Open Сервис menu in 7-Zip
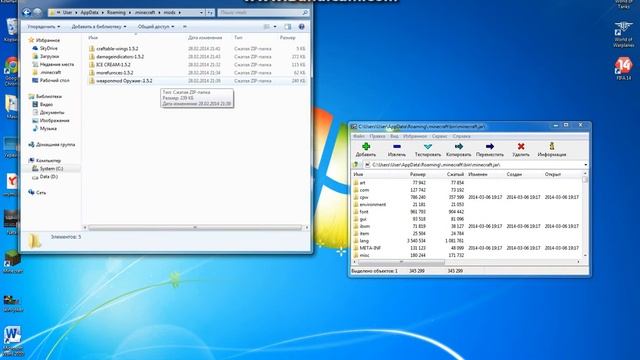 pyautogui.click(x=439, y=136)
